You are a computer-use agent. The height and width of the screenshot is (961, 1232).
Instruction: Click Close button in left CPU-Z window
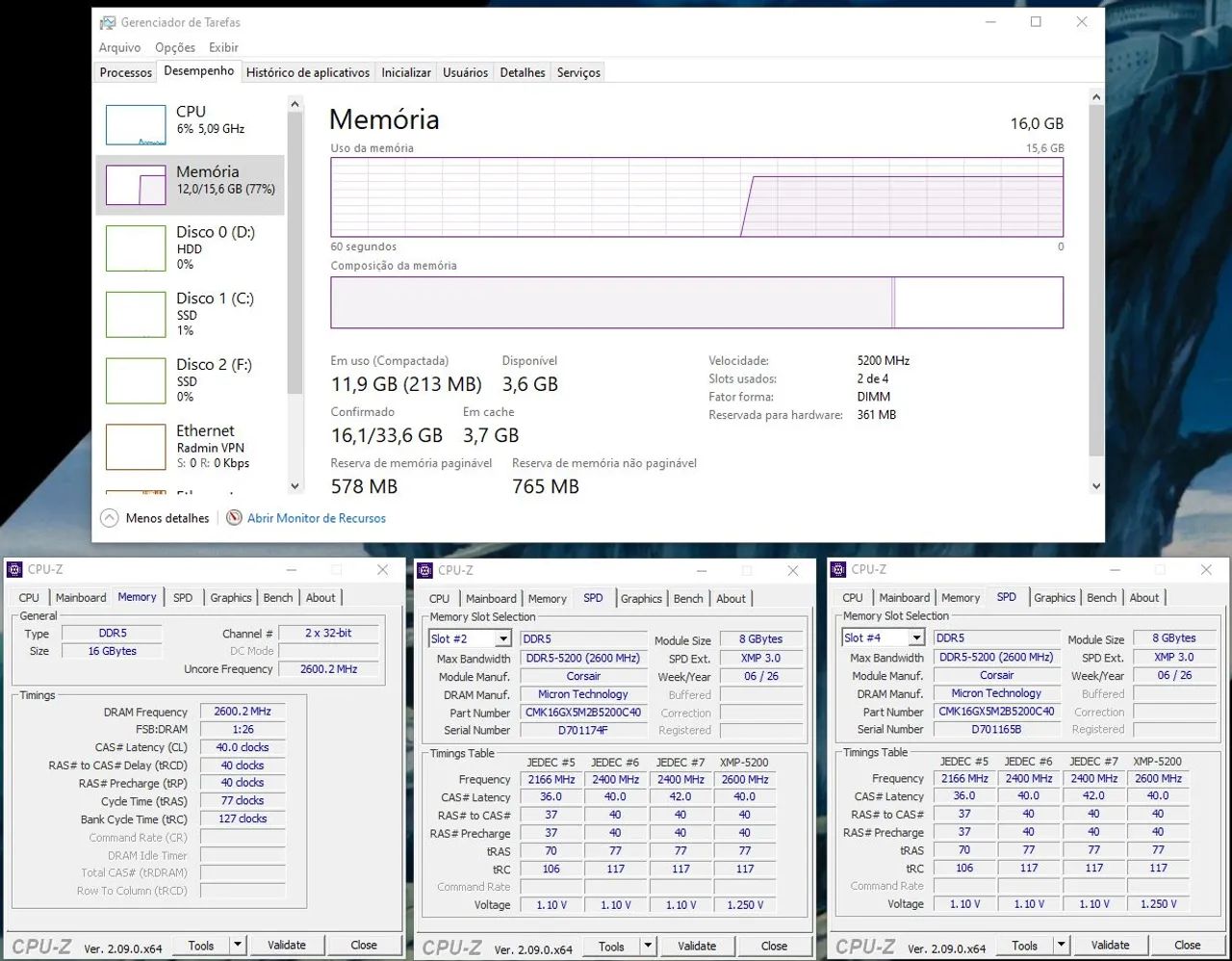coord(364,946)
